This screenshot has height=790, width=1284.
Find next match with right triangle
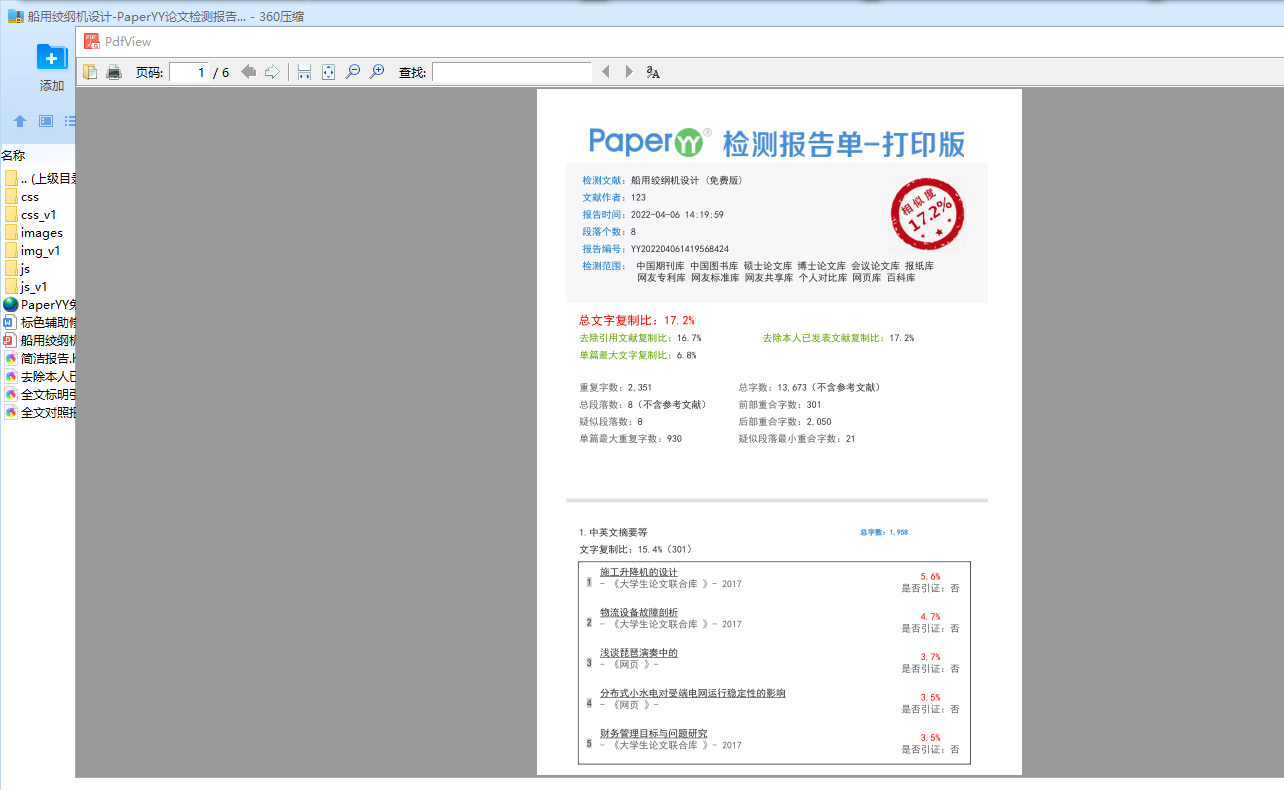pos(629,72)
